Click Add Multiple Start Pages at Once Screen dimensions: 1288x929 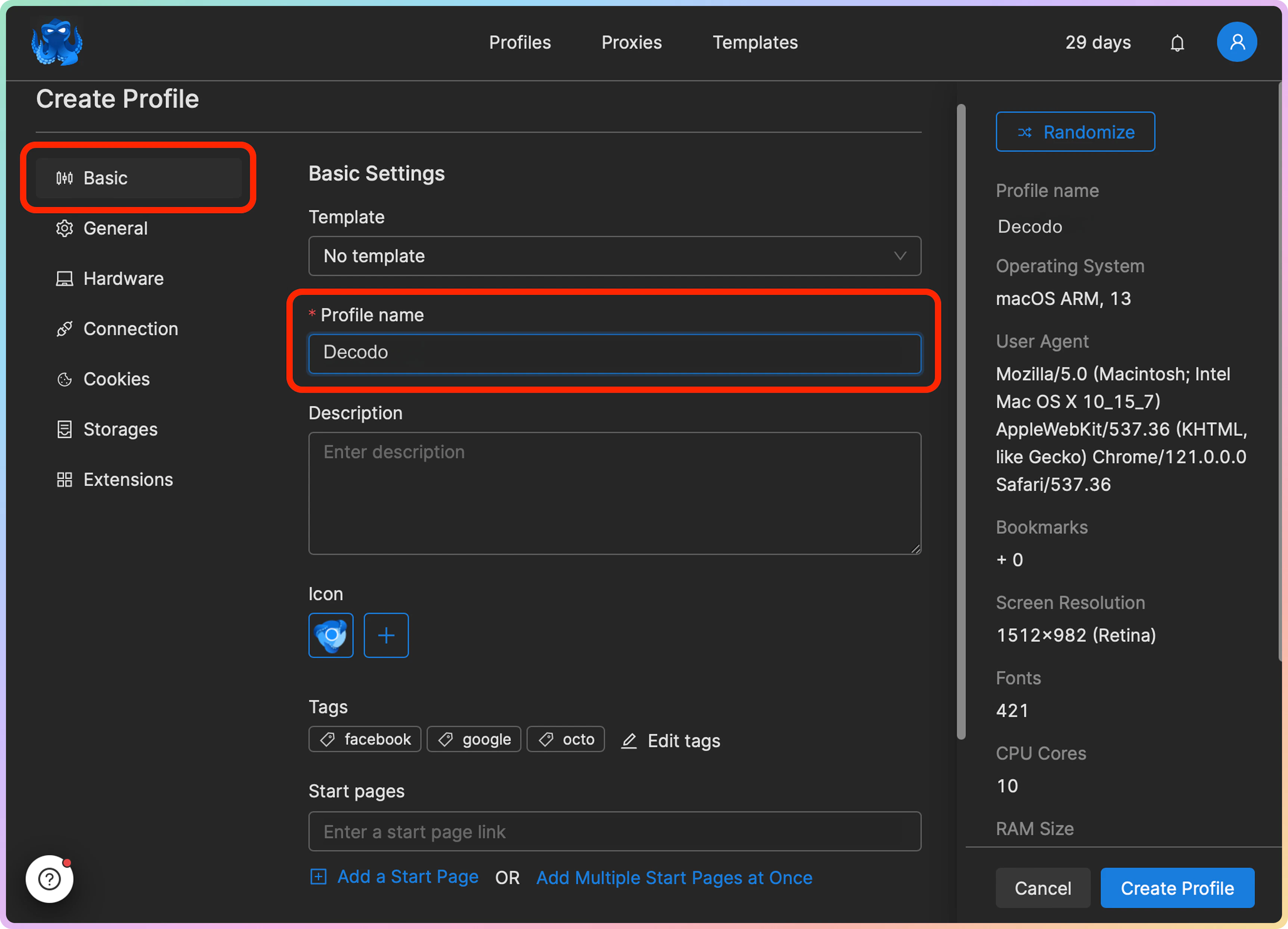(674, 878)
